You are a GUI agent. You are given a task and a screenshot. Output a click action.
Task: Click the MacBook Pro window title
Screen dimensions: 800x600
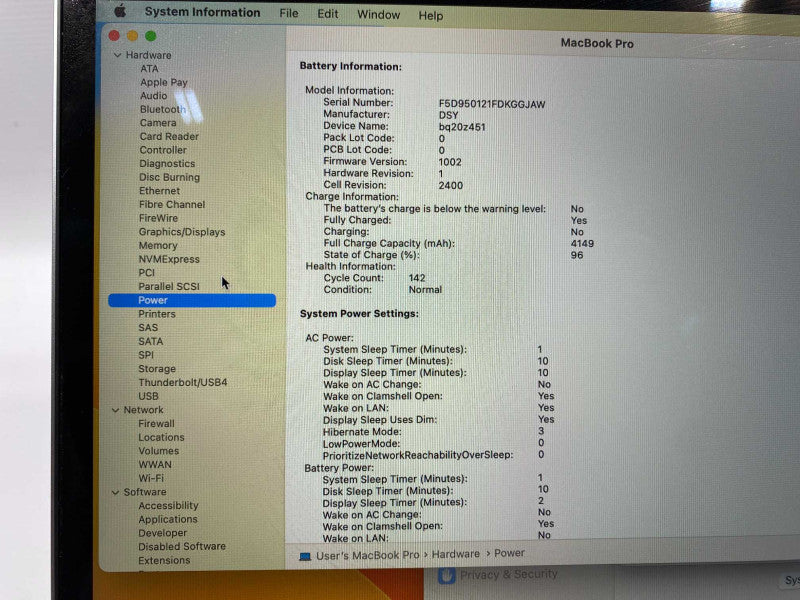click(x=597, y=44)
